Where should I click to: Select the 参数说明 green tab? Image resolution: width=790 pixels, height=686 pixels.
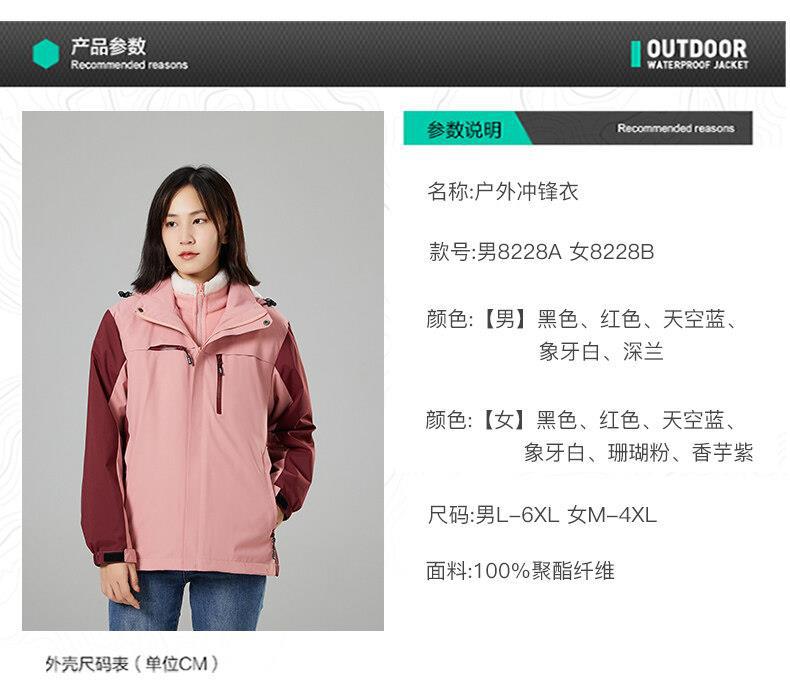coord(465,129)
